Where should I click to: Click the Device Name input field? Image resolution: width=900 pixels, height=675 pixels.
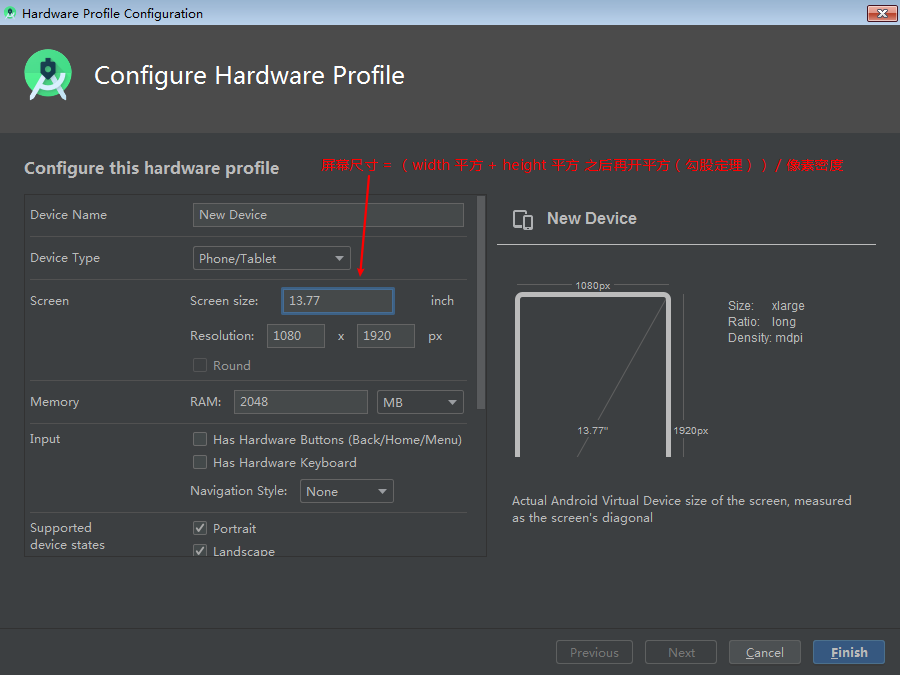point(328,215)
